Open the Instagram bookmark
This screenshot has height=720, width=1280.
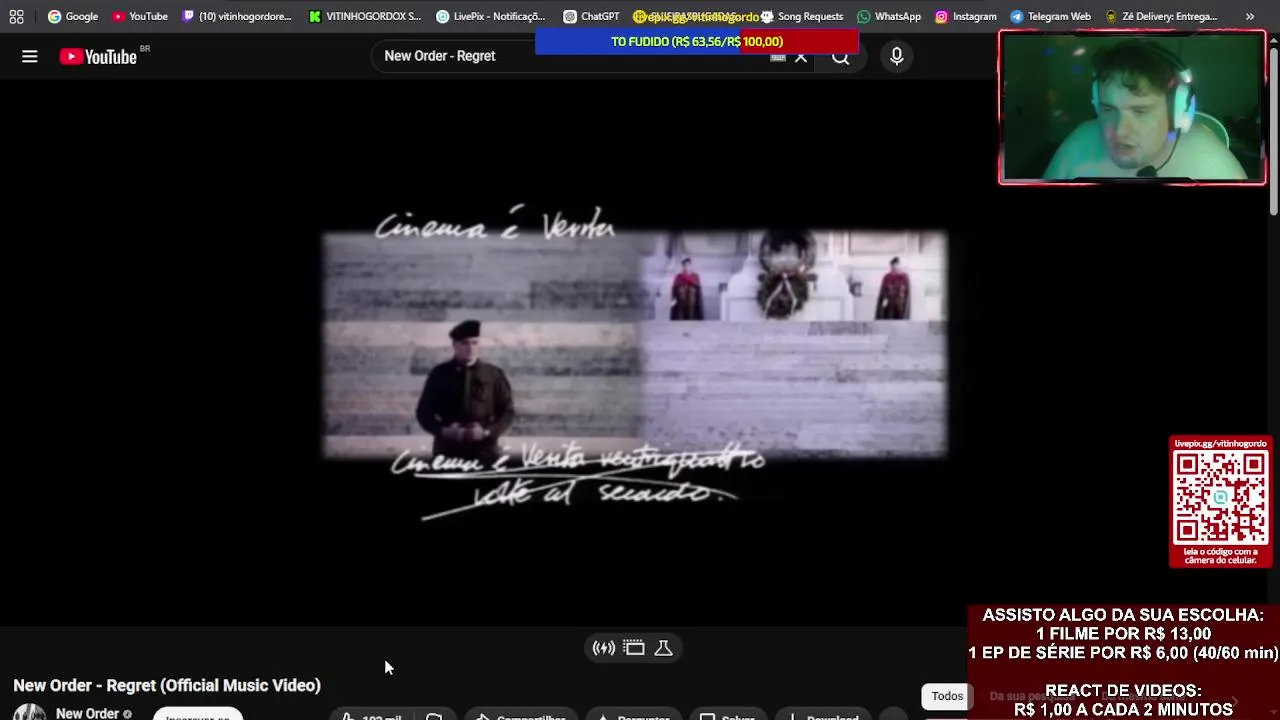966,16
